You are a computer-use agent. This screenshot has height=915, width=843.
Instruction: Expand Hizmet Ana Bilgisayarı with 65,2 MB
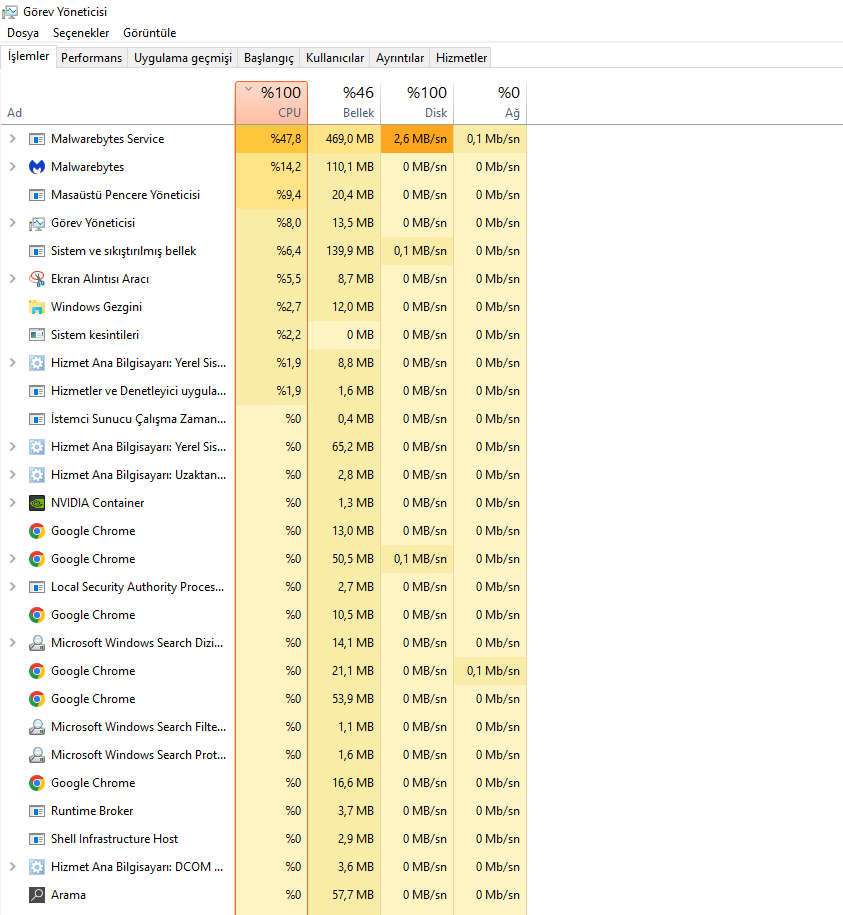tap(13, 447)
